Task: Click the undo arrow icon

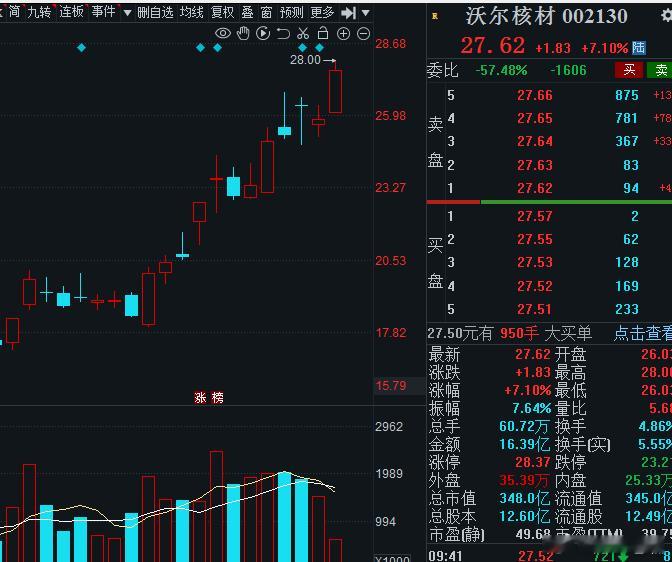Action: [283, 33]
